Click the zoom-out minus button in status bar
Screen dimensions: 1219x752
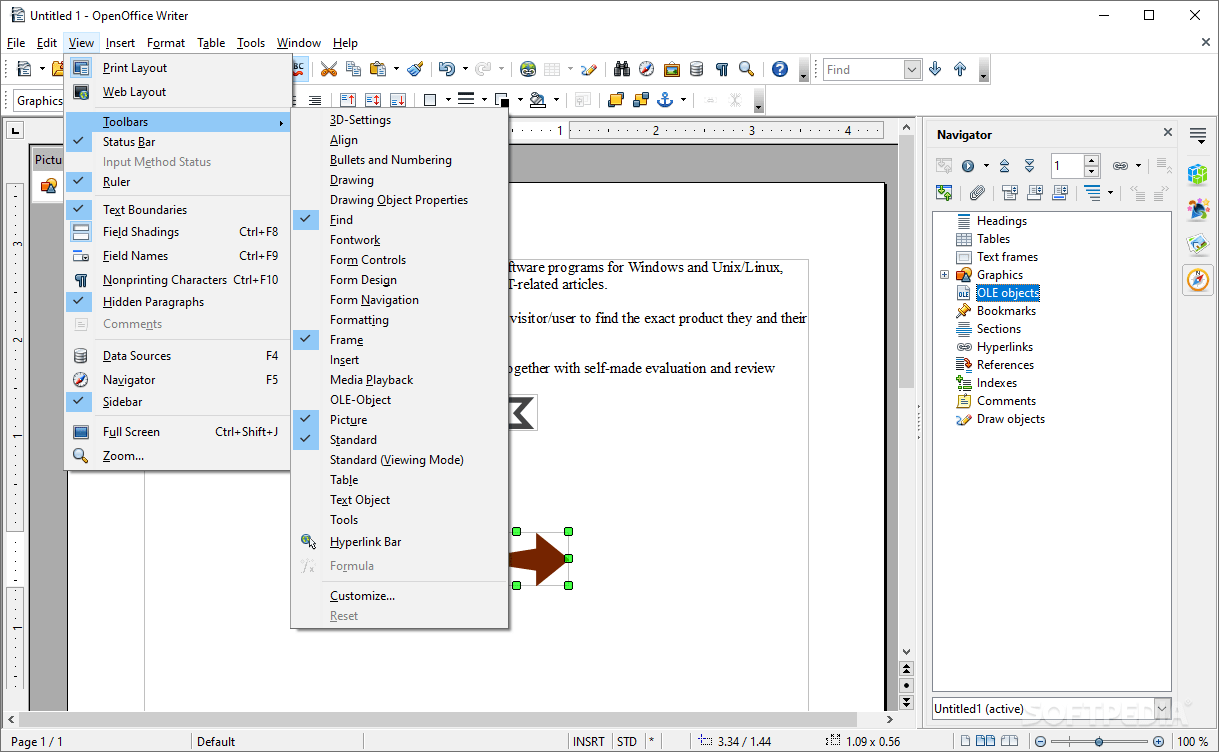(x=1041, y=742)
